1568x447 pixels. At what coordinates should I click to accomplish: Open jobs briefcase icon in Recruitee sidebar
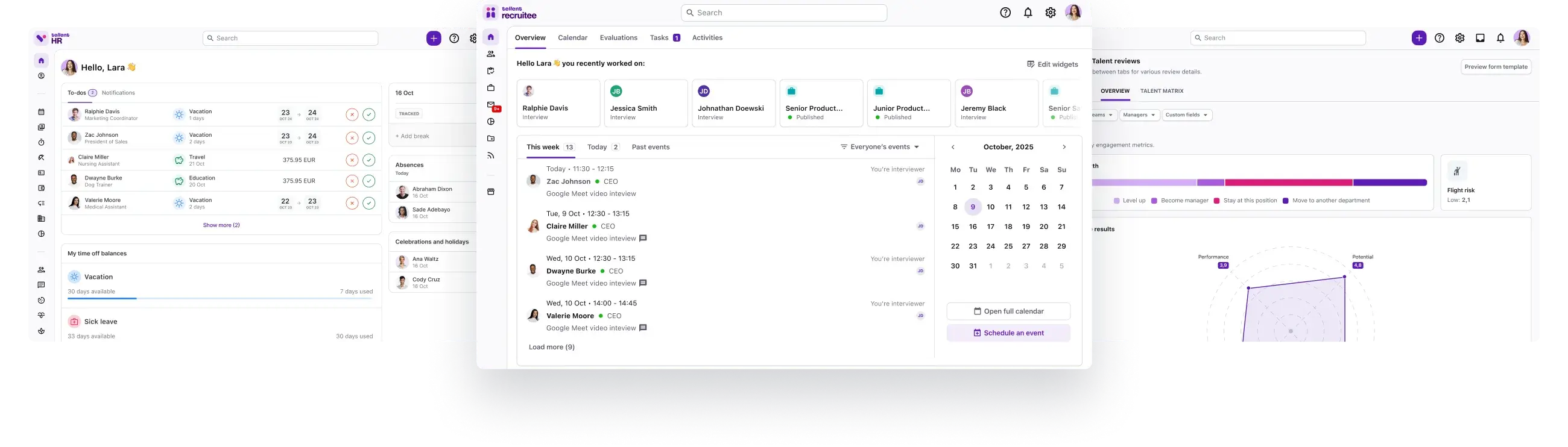click(x=492, y=88)
